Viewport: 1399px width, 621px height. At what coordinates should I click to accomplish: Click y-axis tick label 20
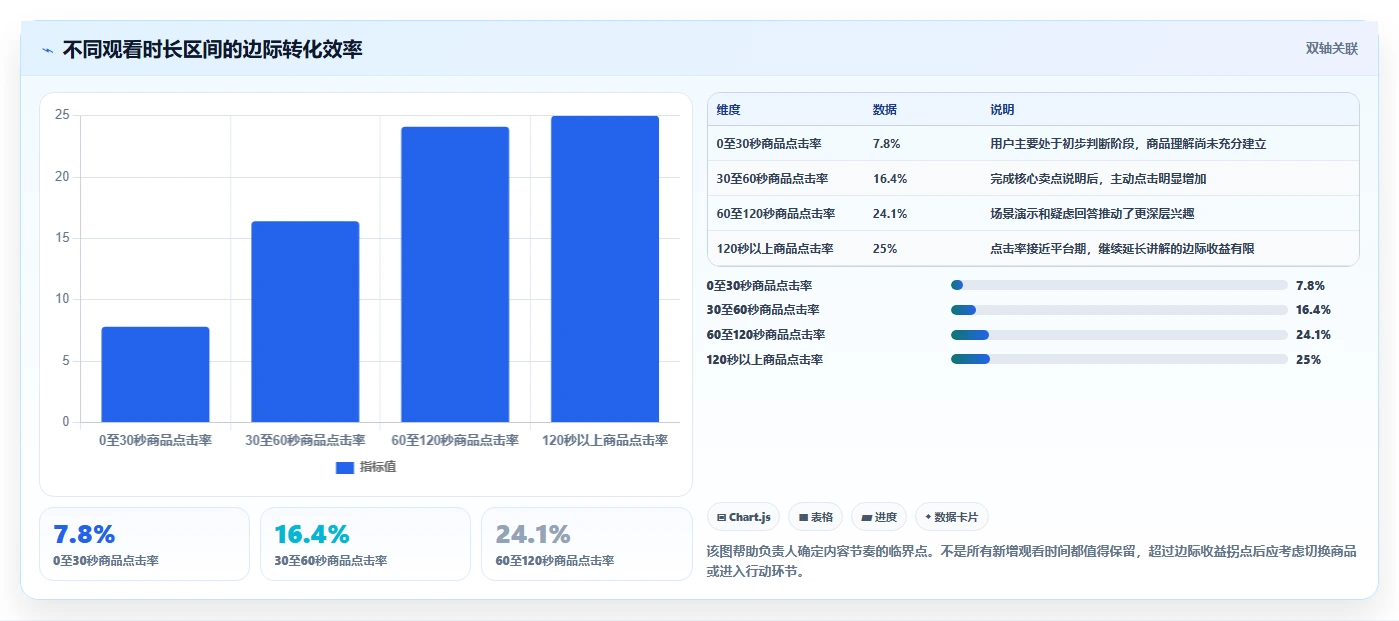coord(62,177)
